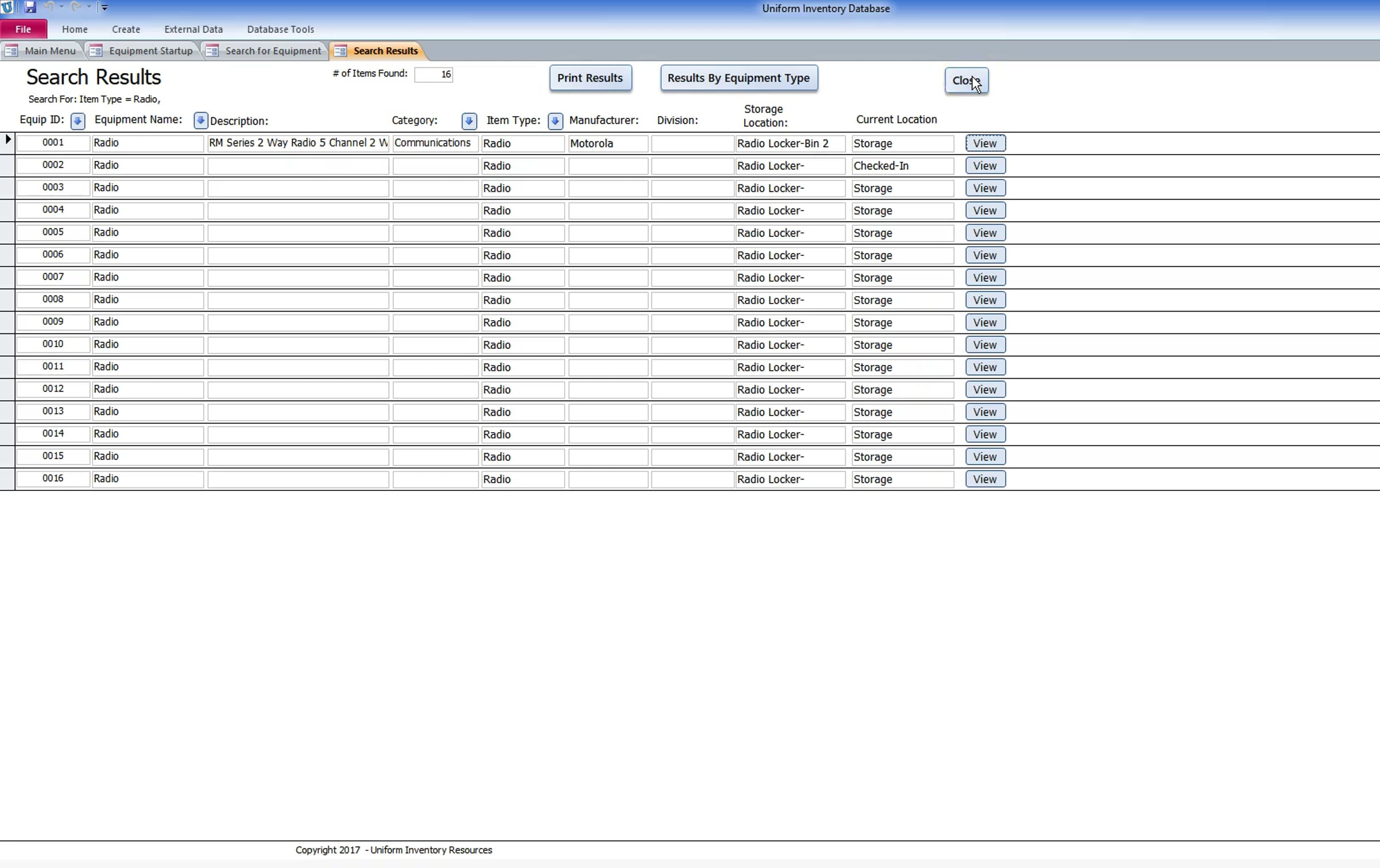Click the Description field of record 0001
This screenshot has width=1380, height=868.
pyautogui.click(x=298, y=143)
